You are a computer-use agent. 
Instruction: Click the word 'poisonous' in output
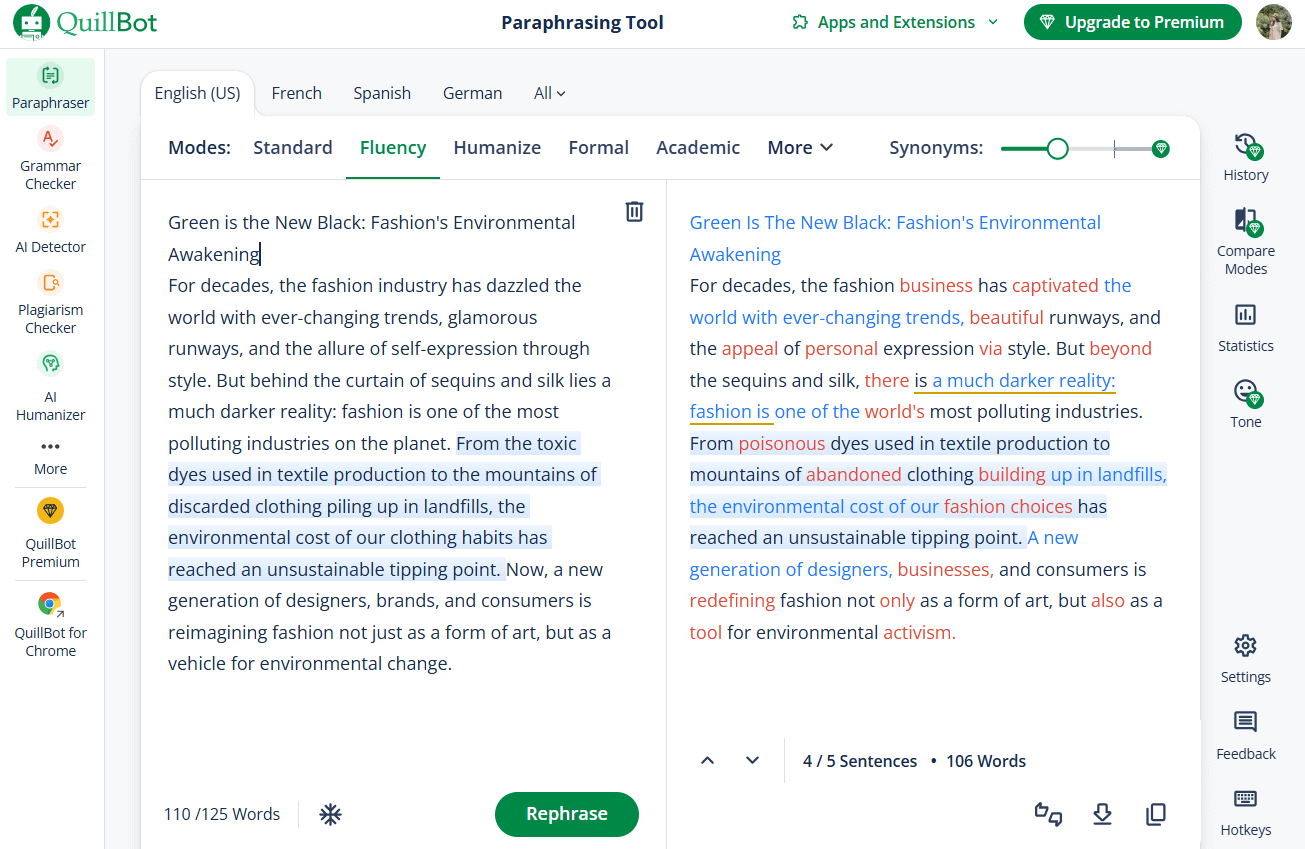782,443
